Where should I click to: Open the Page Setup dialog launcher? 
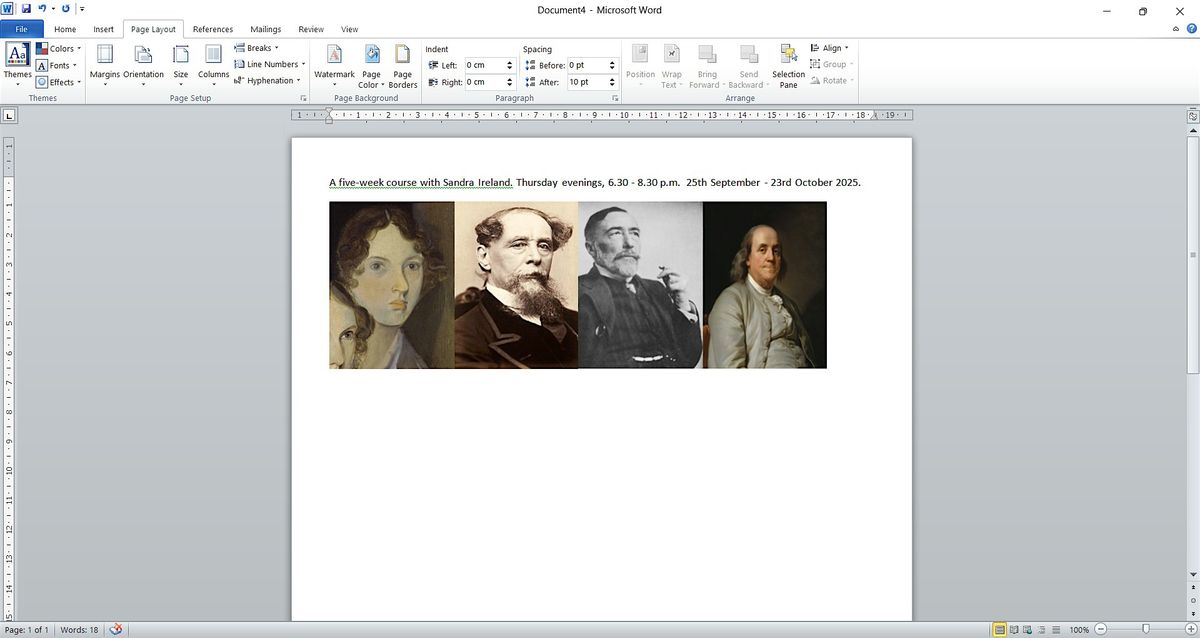tap(302, 98)
